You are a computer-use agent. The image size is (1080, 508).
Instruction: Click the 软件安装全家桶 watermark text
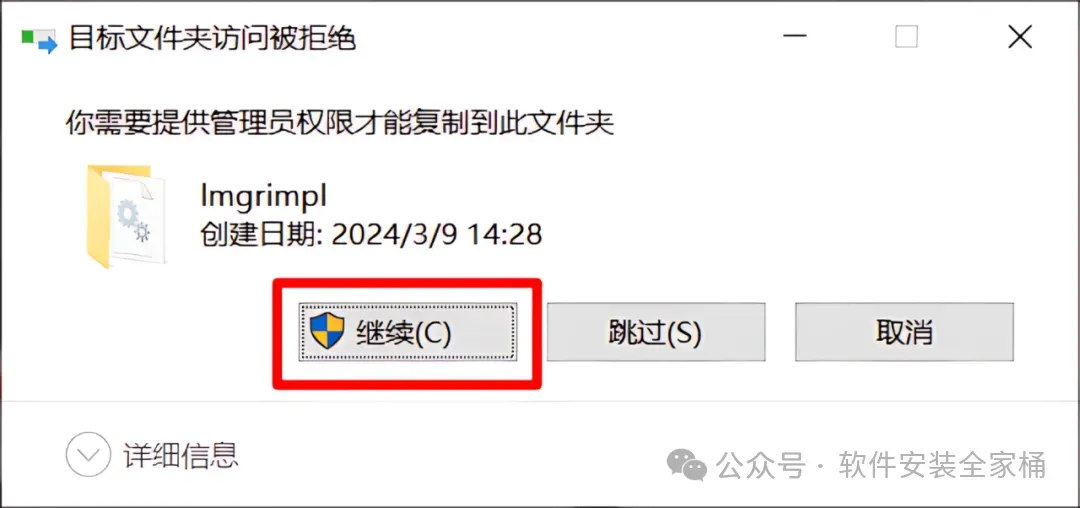942,464
